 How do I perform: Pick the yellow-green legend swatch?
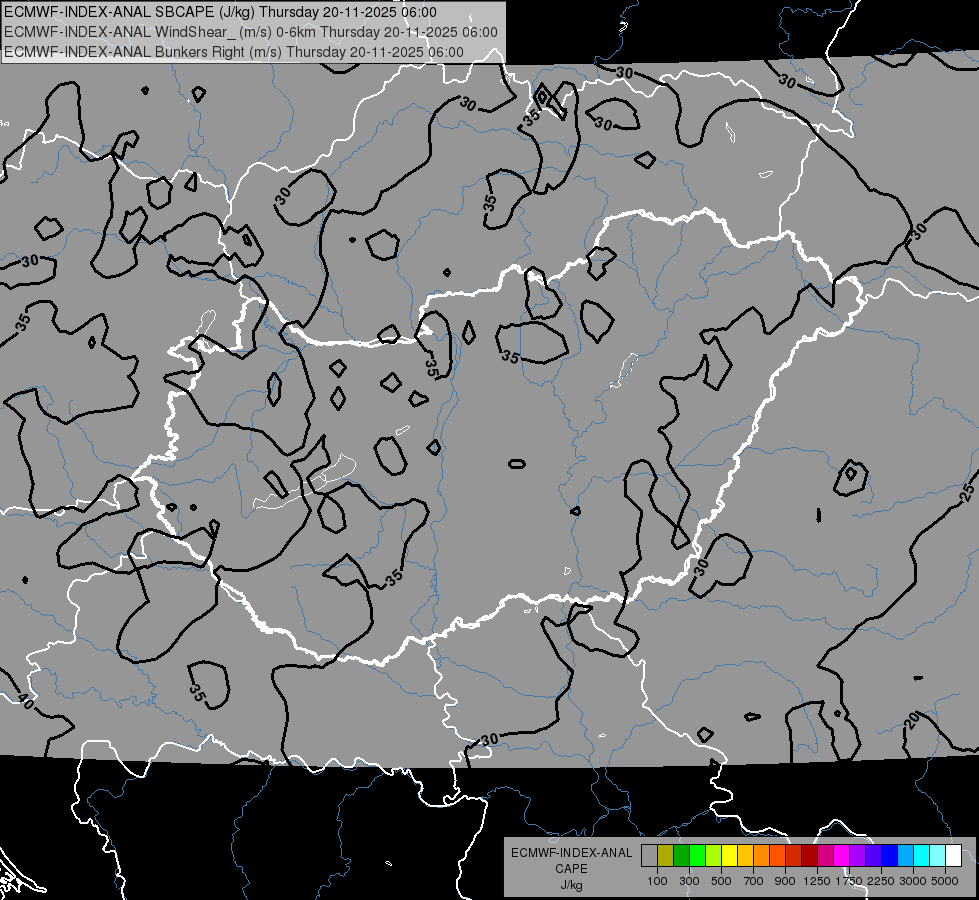point(714,855)
